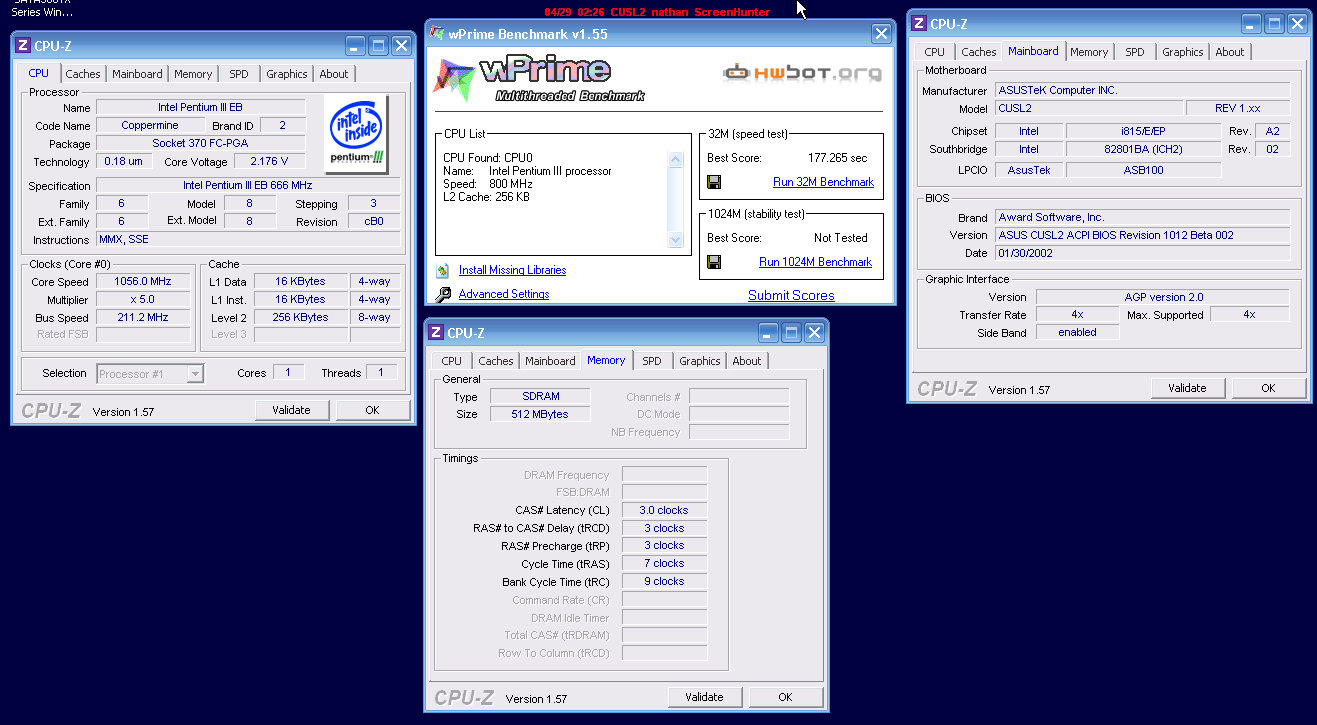1317x725 pixels.
Task: Click the Best Score value 177.265 sec
Action: click(837, 158)
